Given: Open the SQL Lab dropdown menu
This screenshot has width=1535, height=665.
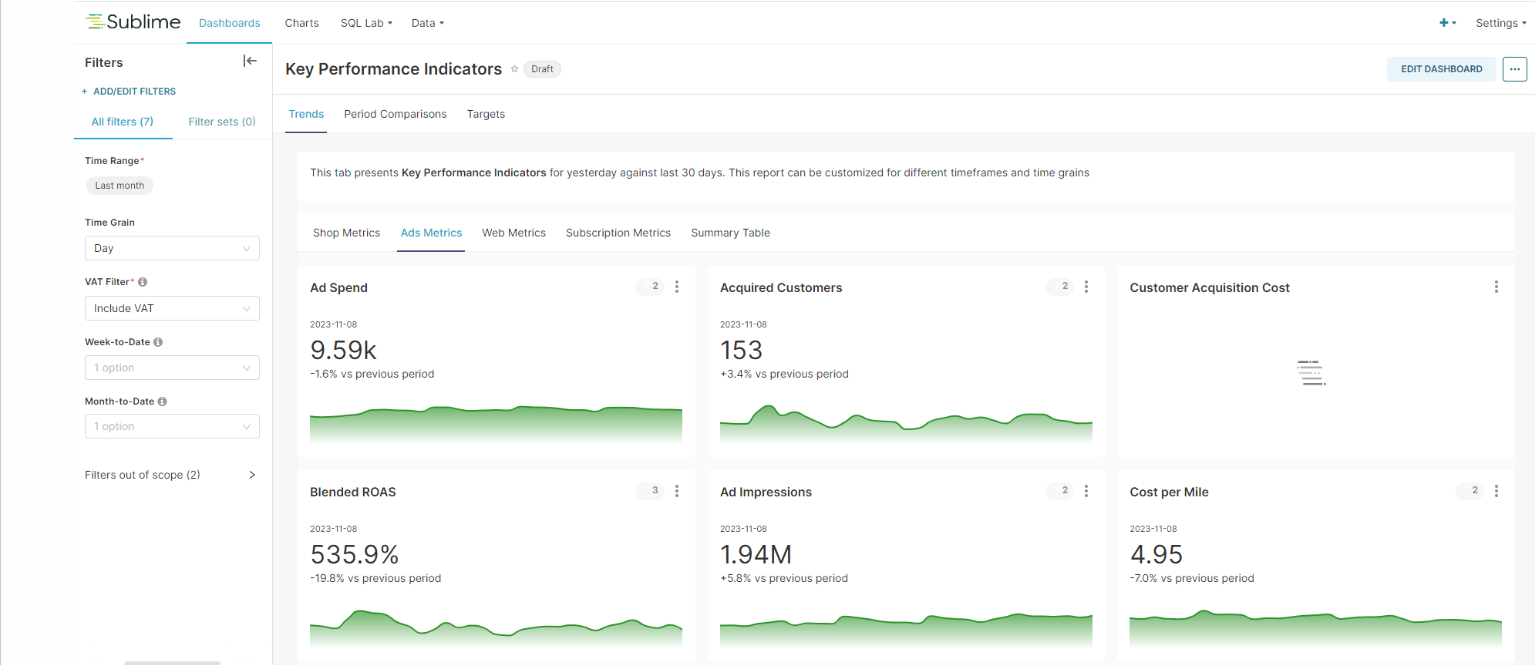Looking at the screenshot, I should pos(366,23).
